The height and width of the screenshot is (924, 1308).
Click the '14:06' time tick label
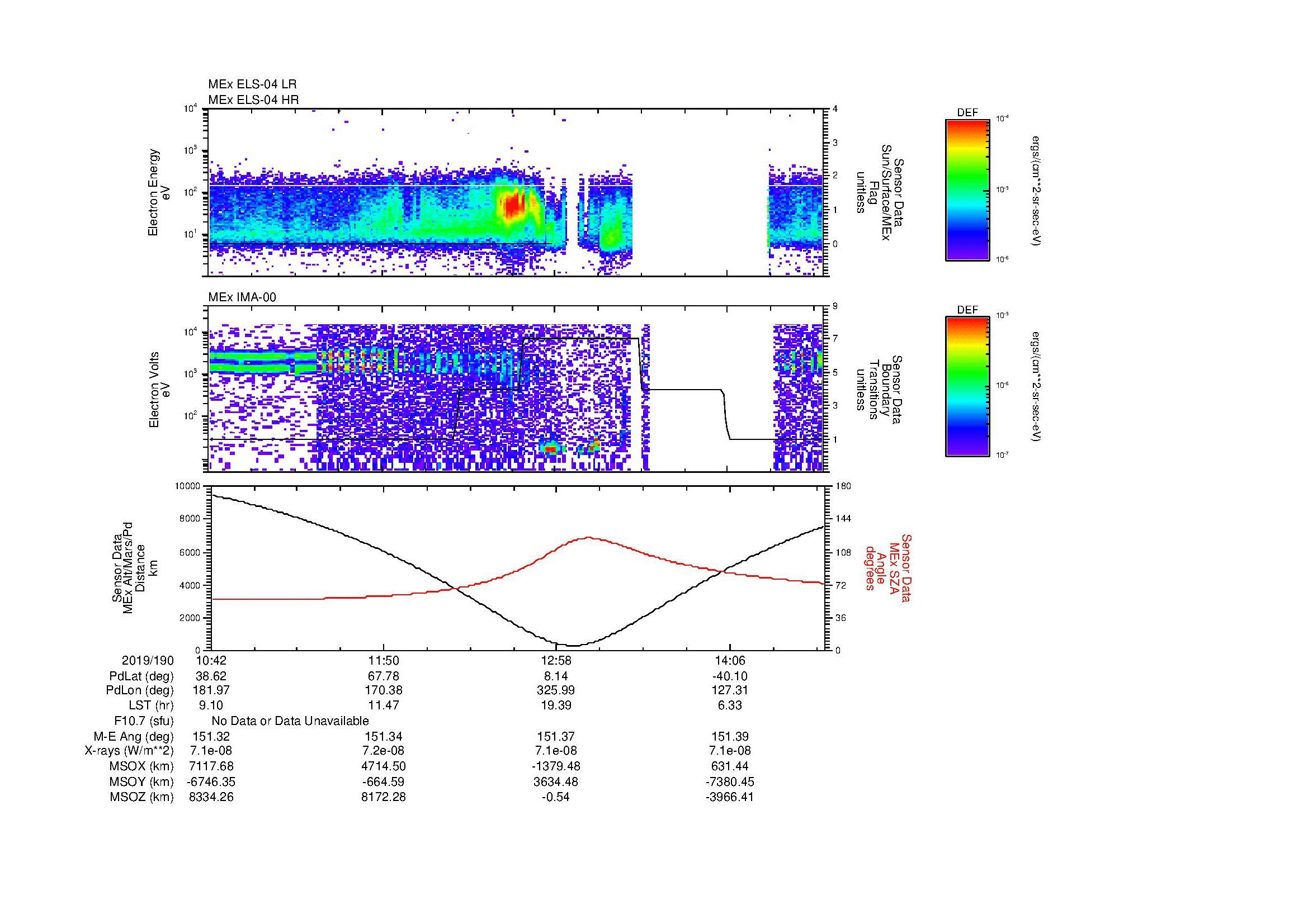click(x=730, y=661)
